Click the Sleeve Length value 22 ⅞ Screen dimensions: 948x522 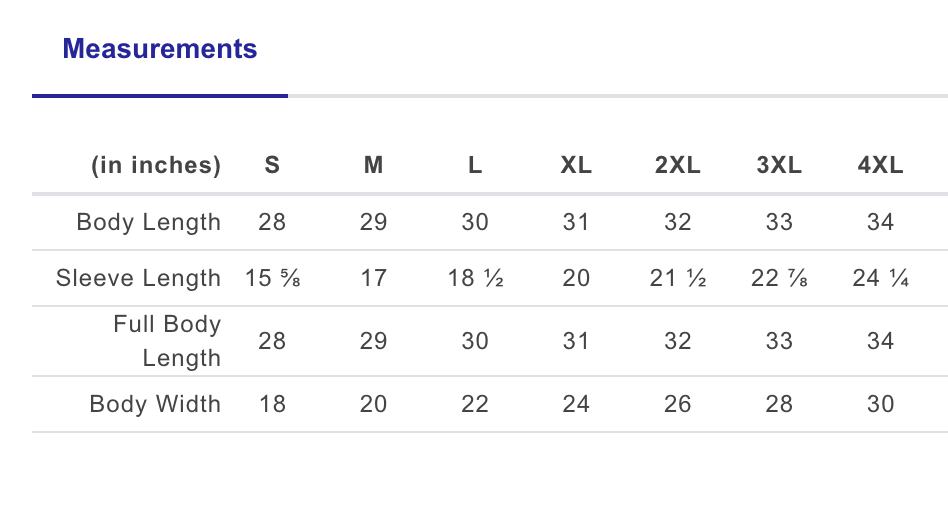tap(779, 278)
